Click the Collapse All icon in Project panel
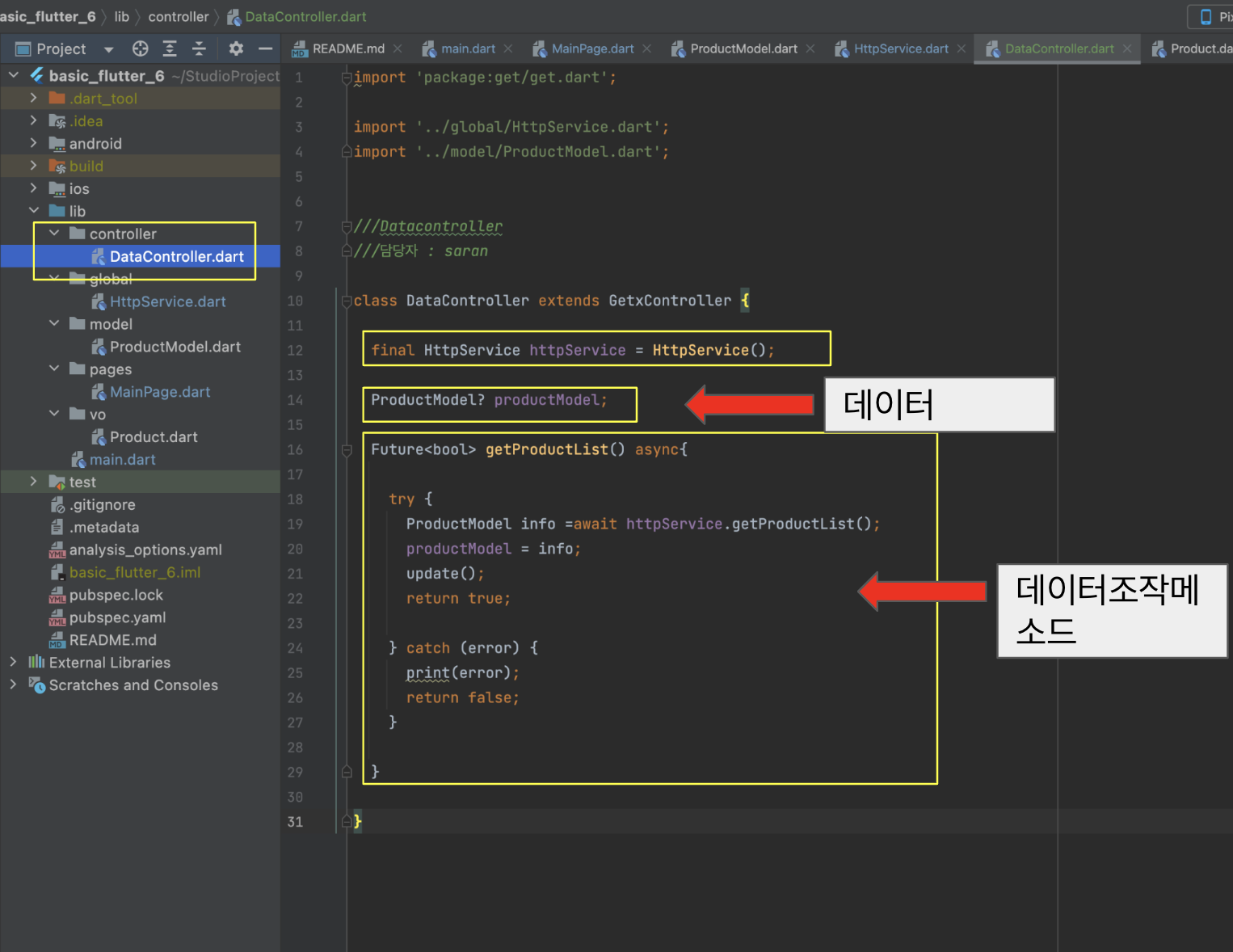Image resolution: width=1233 pixels, height=952 pixels. tap(199, 48)
